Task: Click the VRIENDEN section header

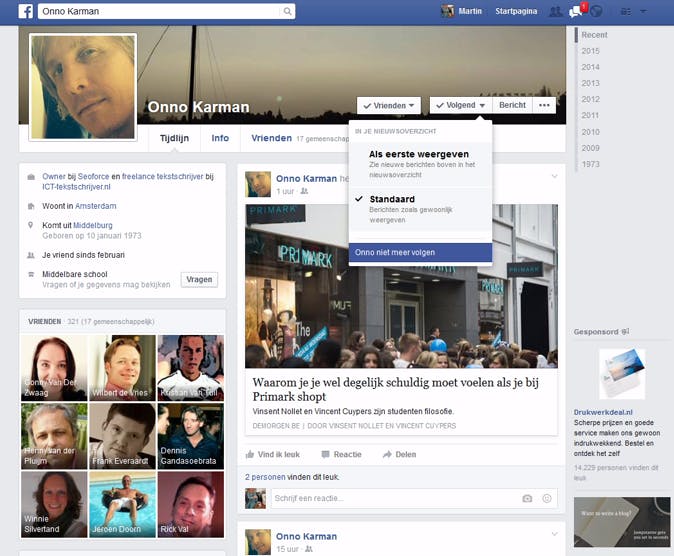Action: (45, 322)
